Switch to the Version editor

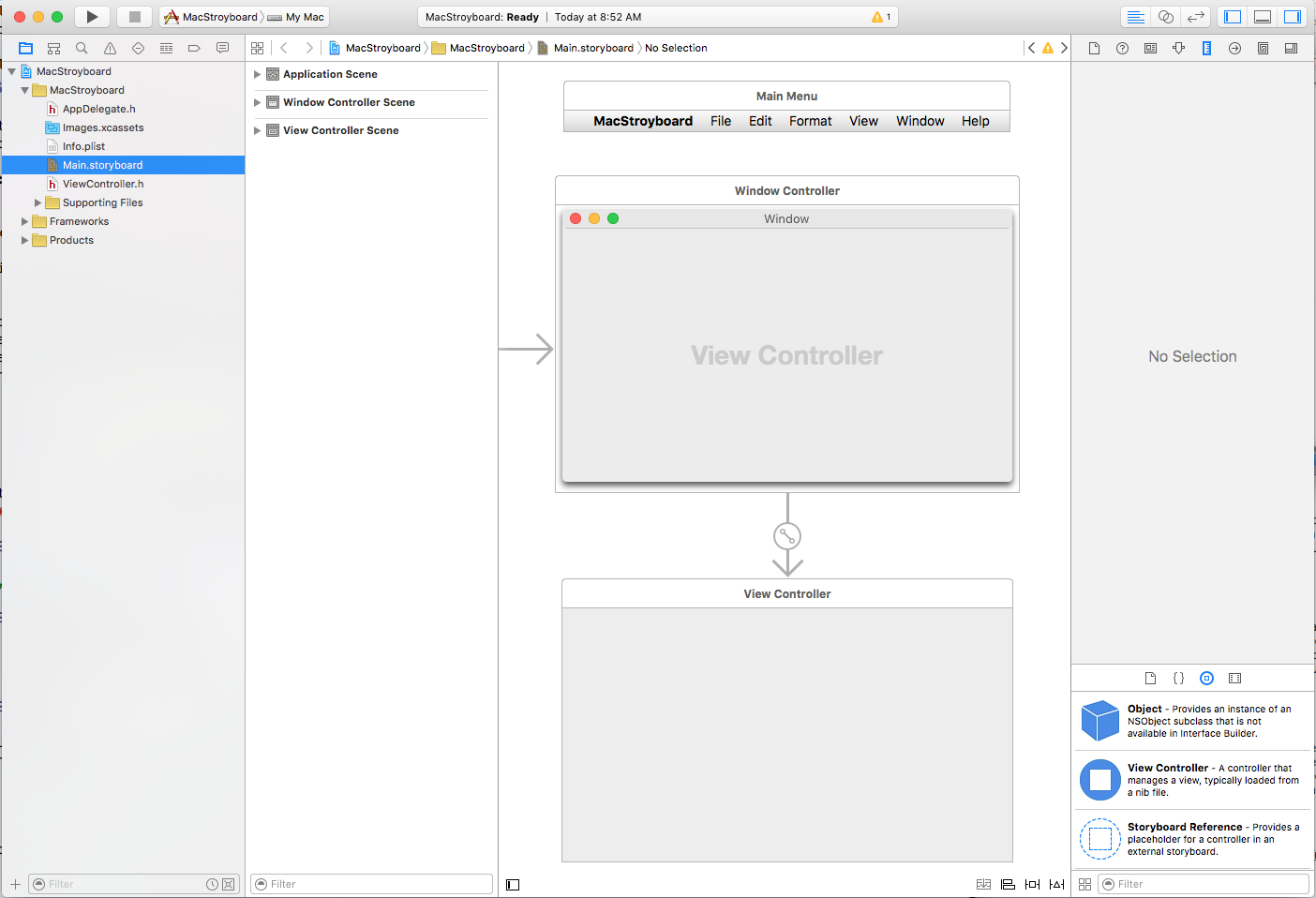[x=1196, y=16]
